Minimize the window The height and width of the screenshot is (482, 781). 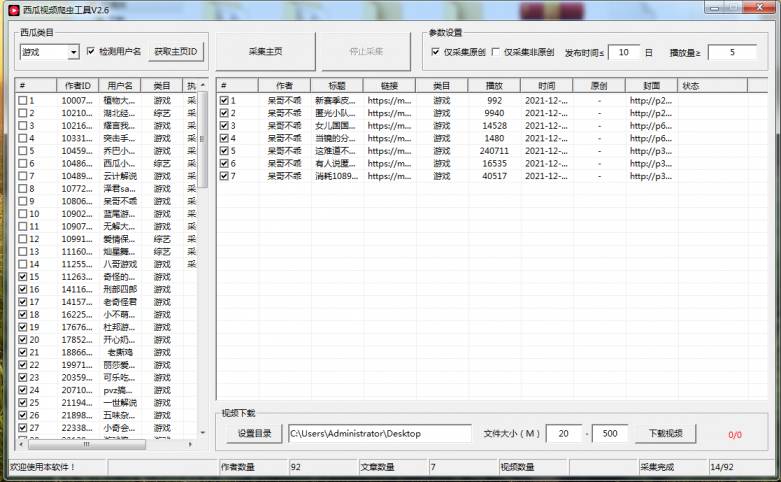tap(714, 7)
